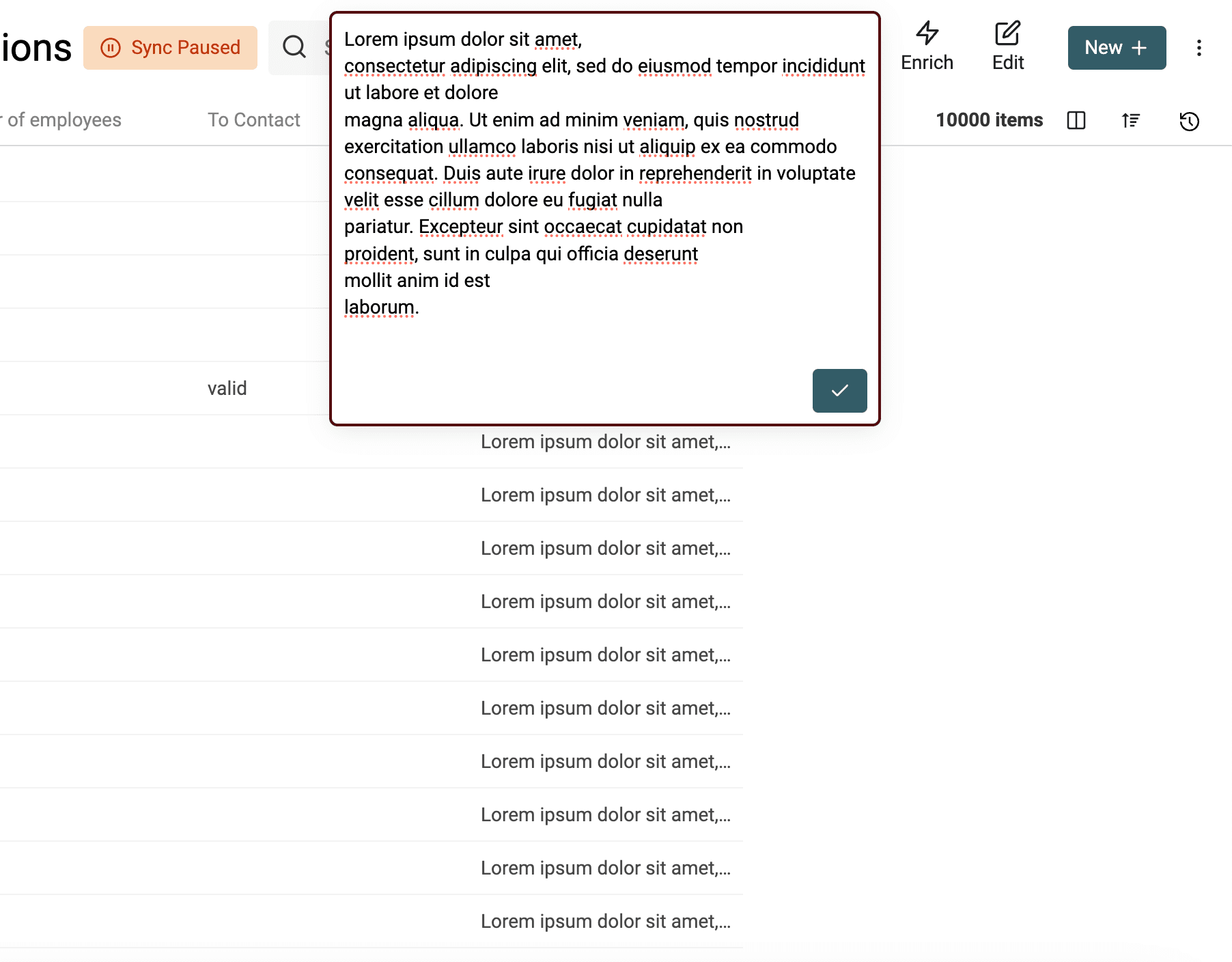The width and height of the screenshot is (1232, 962).
Task: Toggle the column layout icon
Action: (x=1076, y=120)
